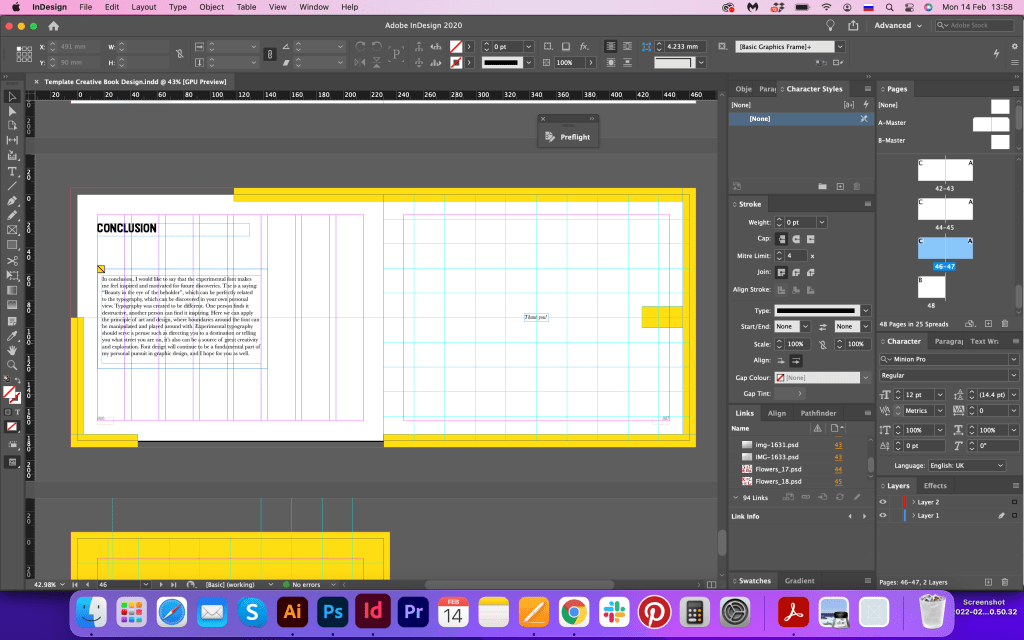Click the Preflight panel button
Screen dimensions: 1024x640
coord(568,137)
